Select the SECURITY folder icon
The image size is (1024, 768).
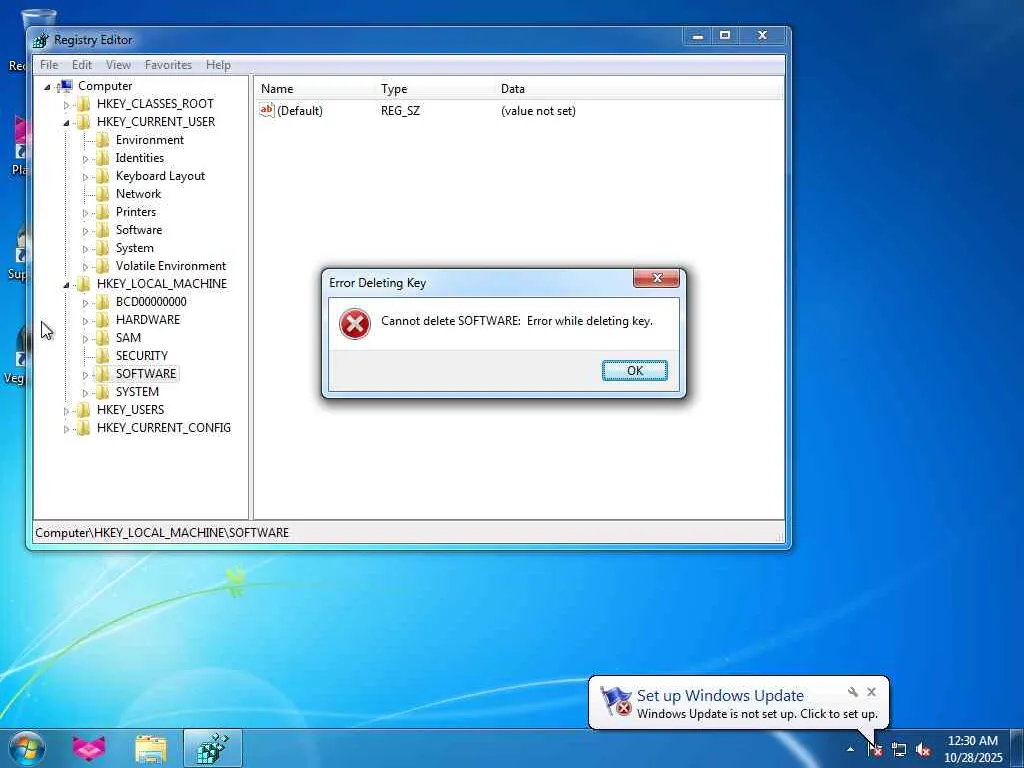[x=102, y=355]
